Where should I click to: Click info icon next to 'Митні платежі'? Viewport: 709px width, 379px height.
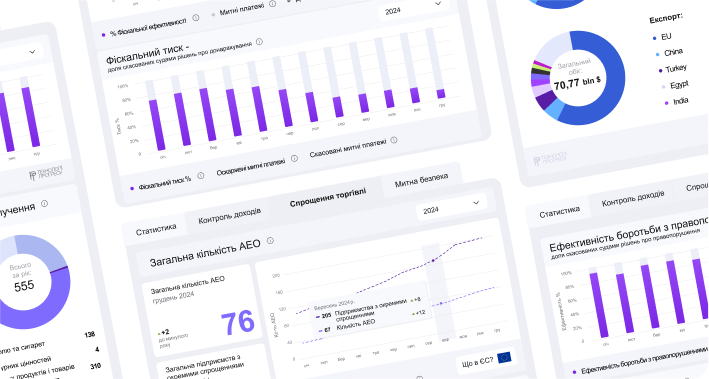point(273,4)
